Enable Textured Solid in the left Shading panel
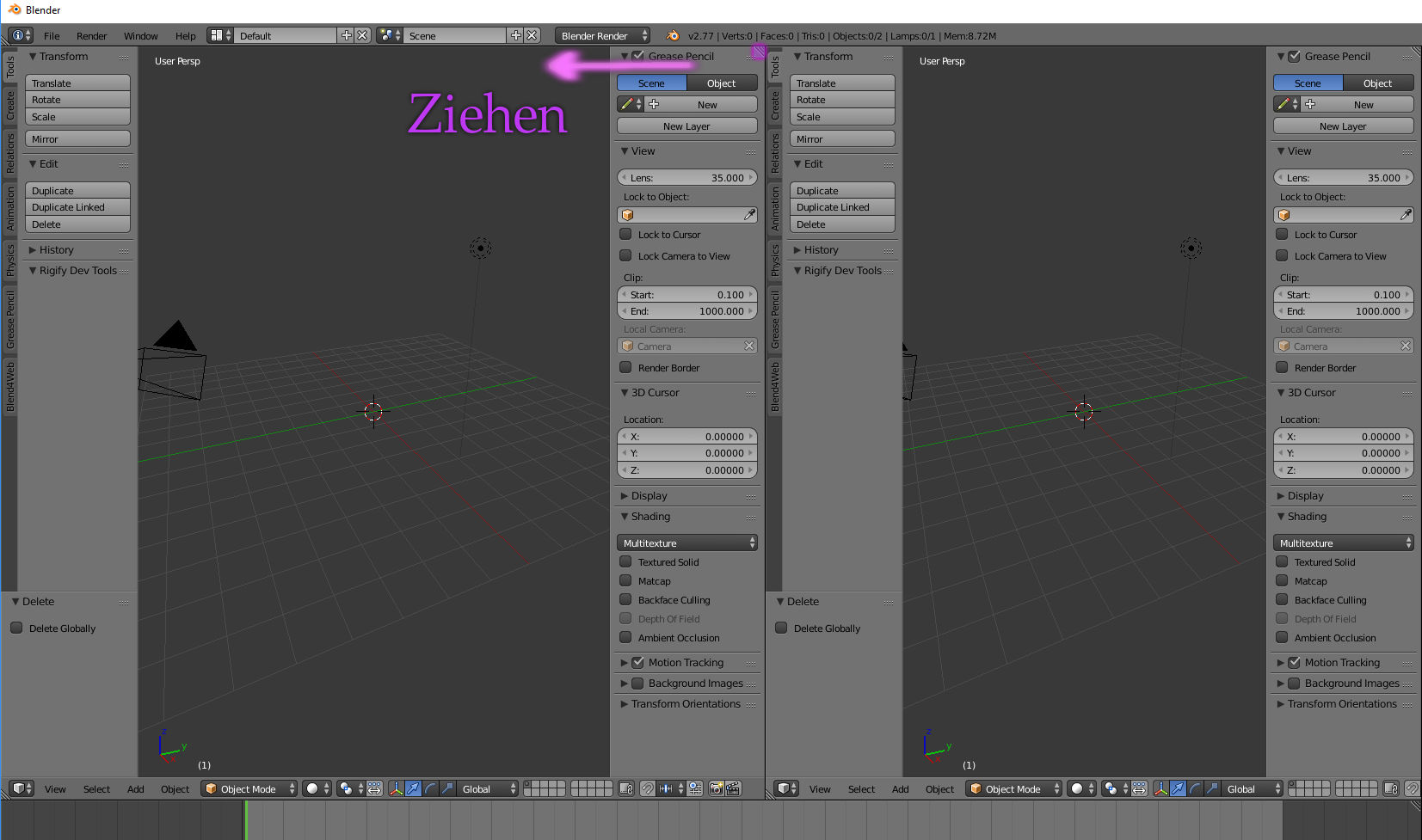This screenshot has height=840, width=1422. (625, 561)
